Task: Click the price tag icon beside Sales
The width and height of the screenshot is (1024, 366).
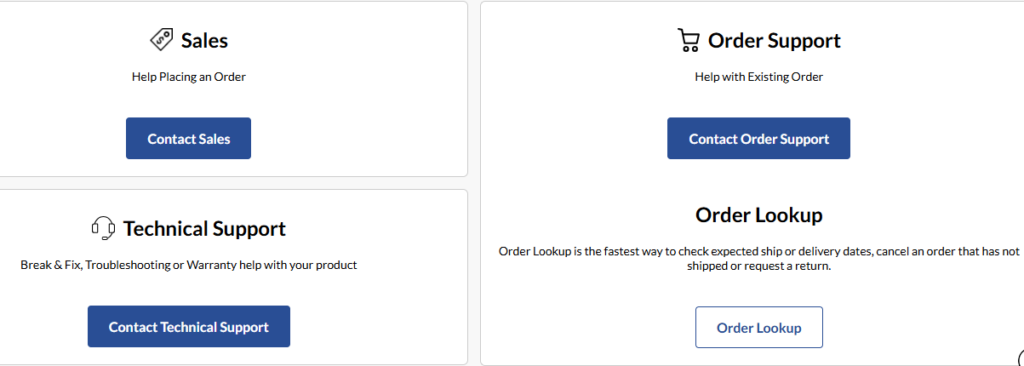Action: (161, 39)
